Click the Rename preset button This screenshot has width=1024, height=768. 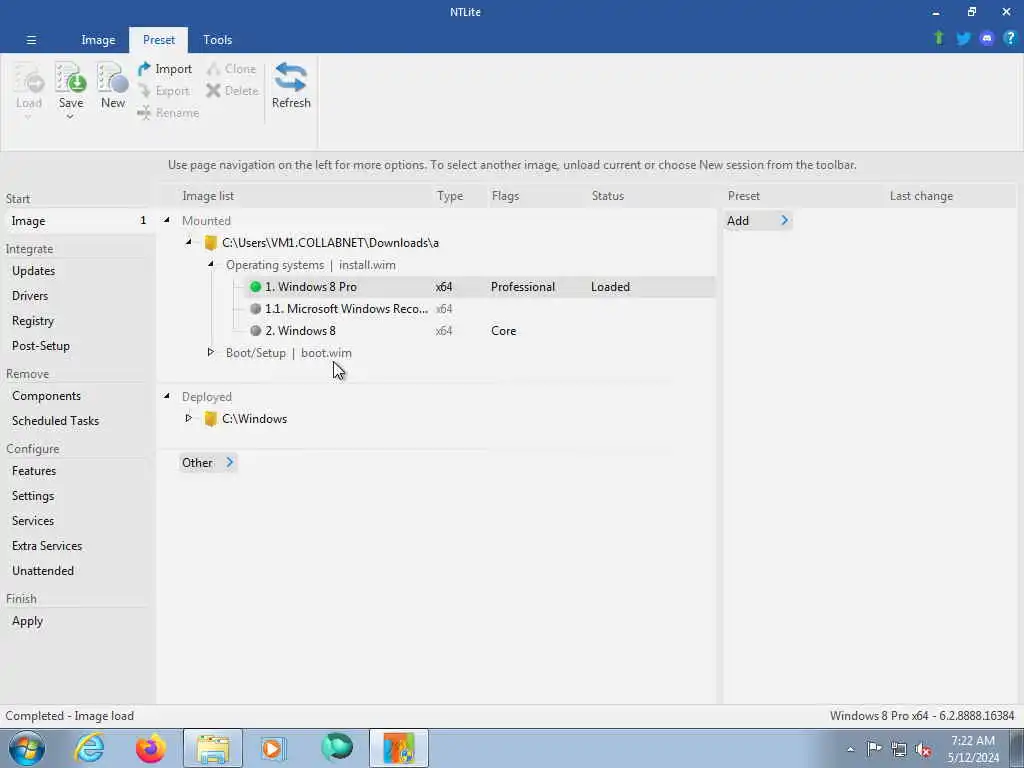coord(168,113)
